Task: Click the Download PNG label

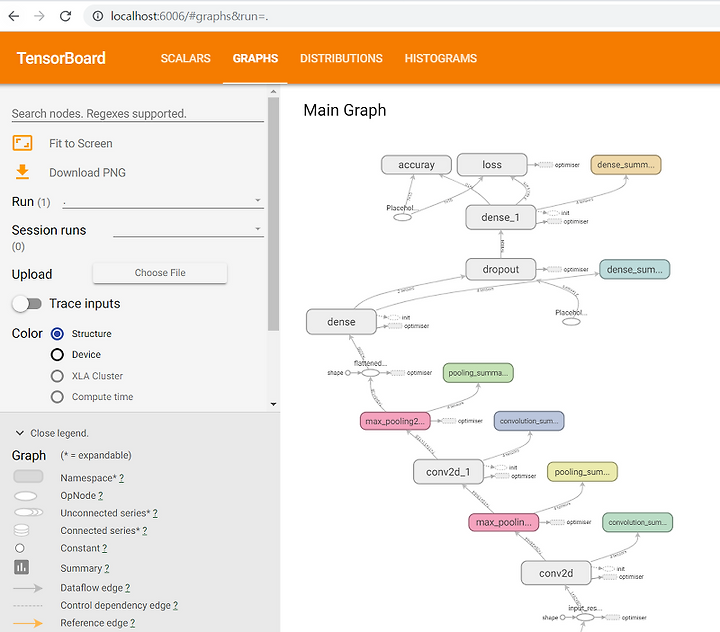Action: [x=87, y=173]
